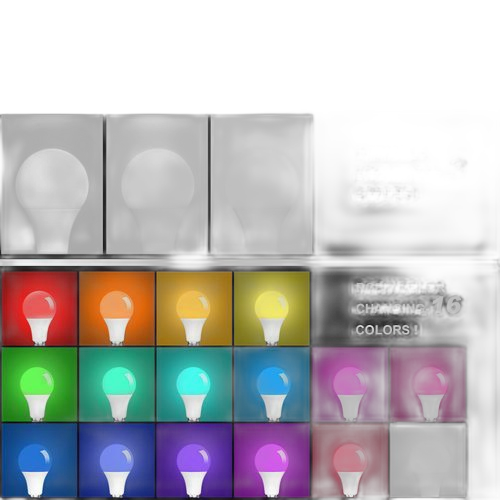Click the empty gray square tile
Screen dimensions: 500x500
[x=428, y=460]
